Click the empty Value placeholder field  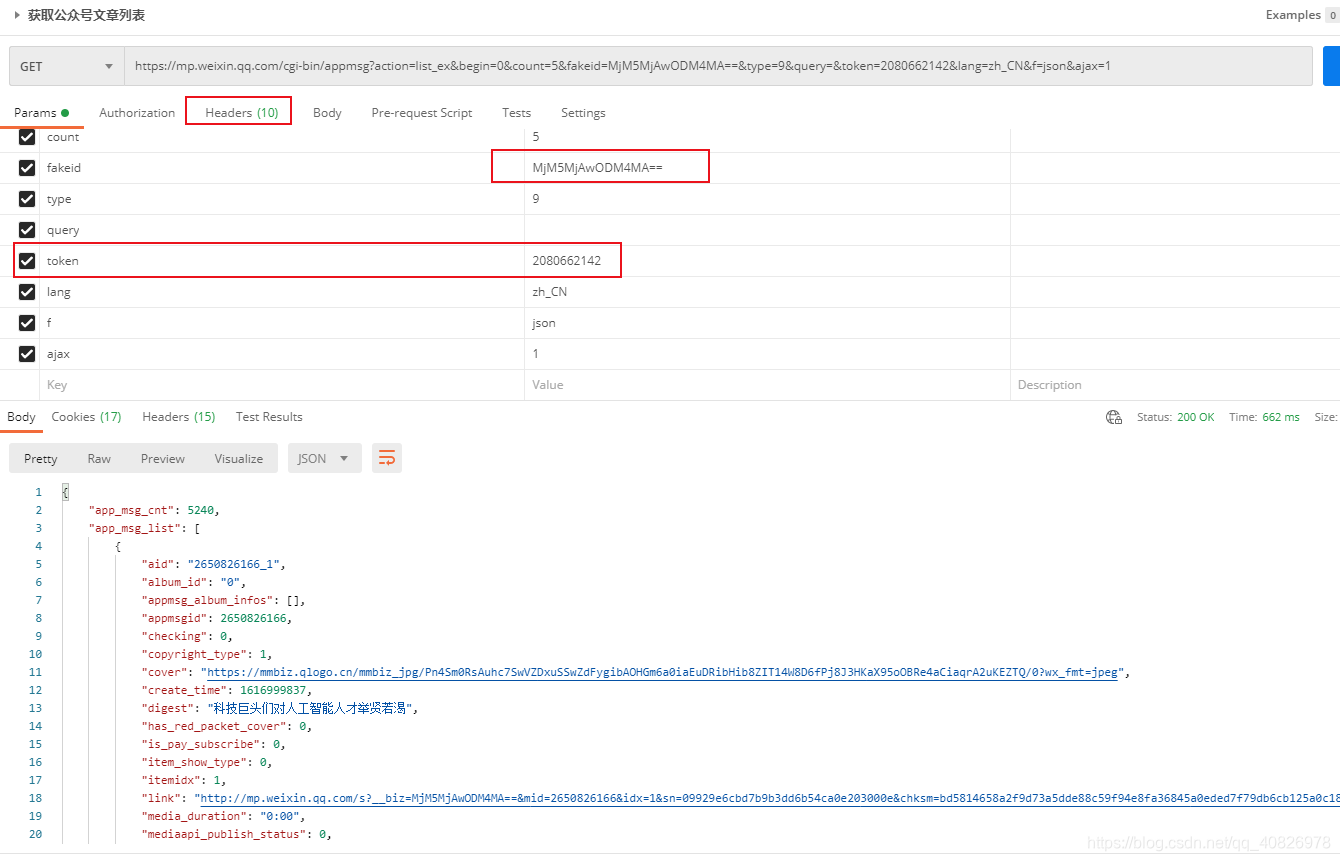pos(767,385)
